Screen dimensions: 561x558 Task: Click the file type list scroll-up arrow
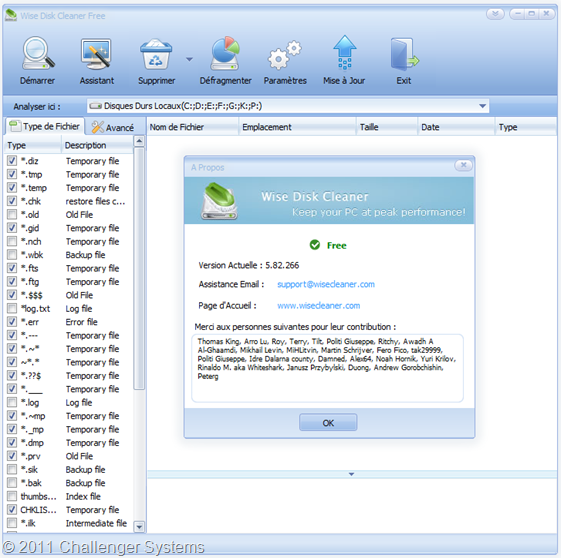point(139,141)
